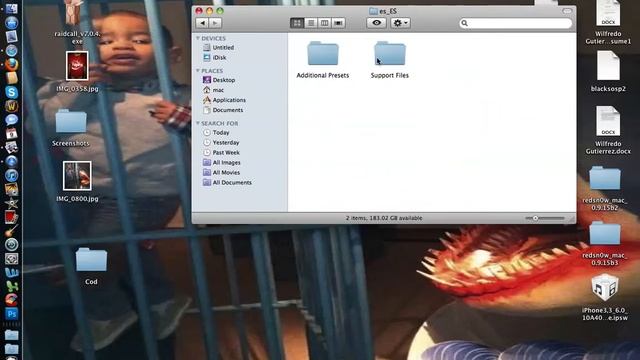
Task: Switch Finder to icon view
Action: [x=297, y=23]
